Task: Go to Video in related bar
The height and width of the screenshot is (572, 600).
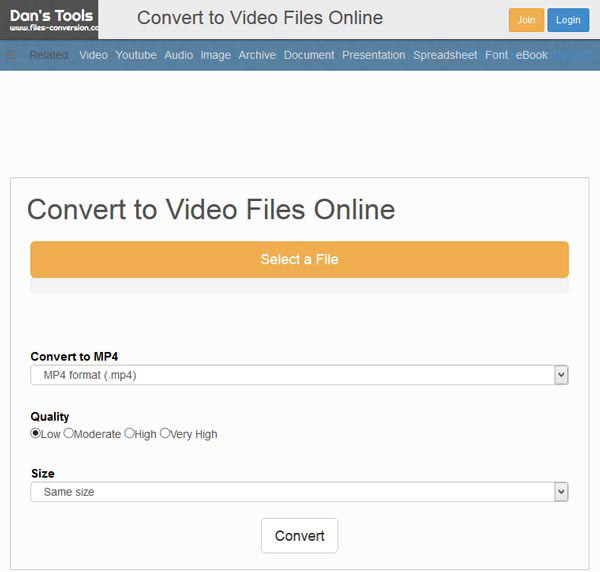Action: click(x=93, y=55)
